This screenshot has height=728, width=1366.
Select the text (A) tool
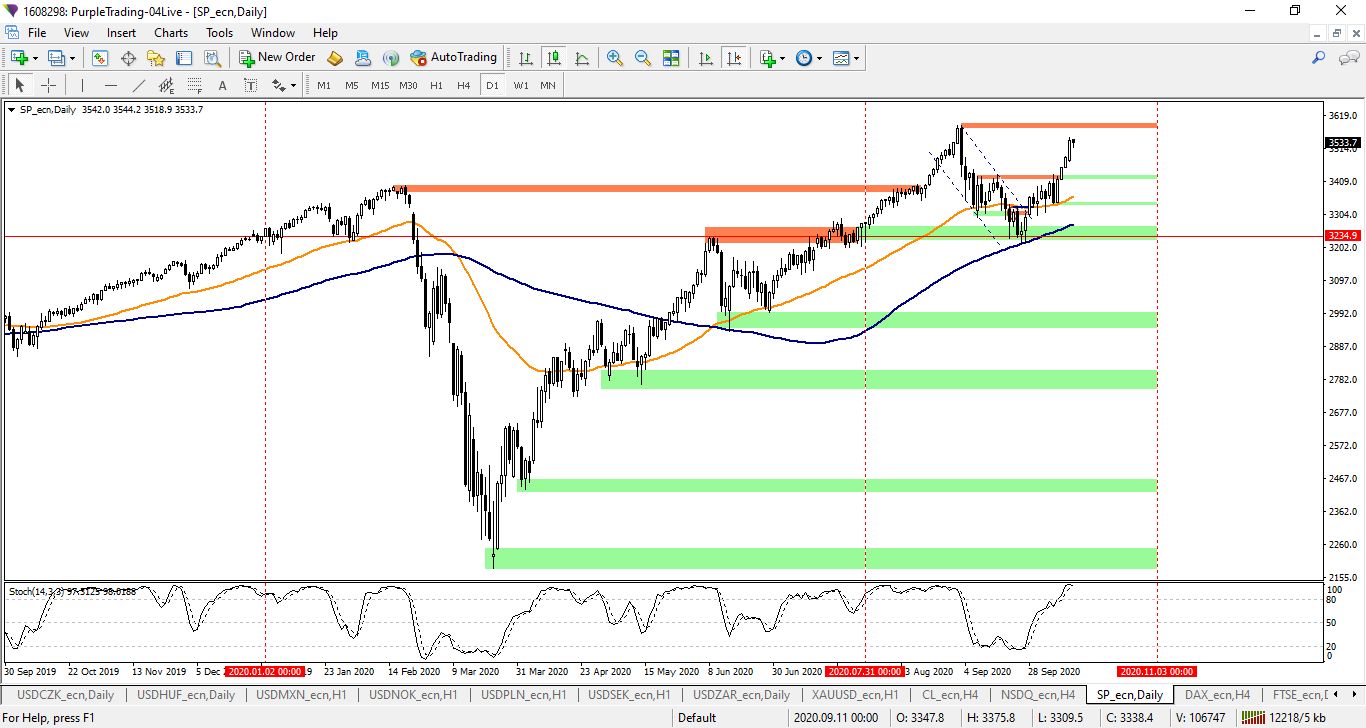coord(222,85)
